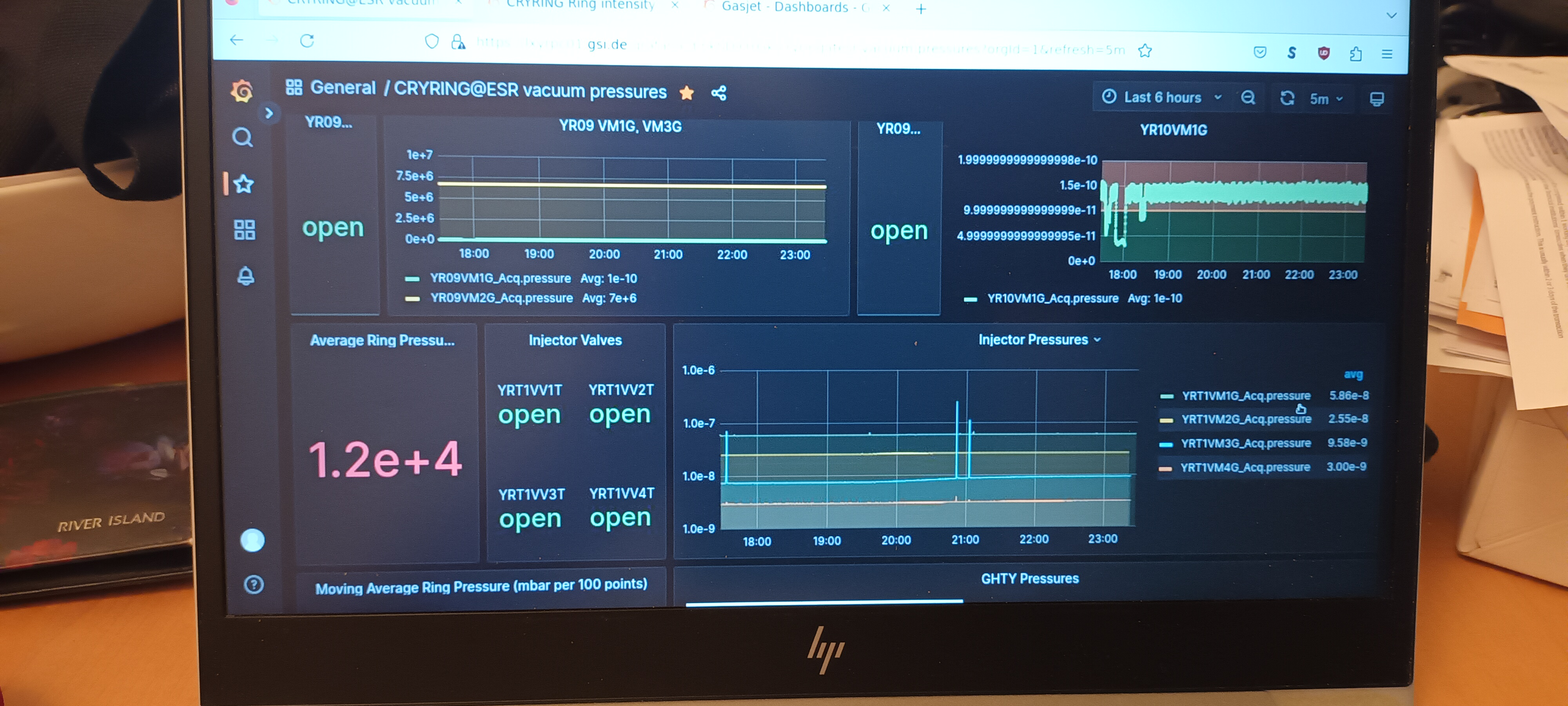Open a new browser tab
Image resolution: width=1568 pixels, height=706 pixels.
(921, 9)
